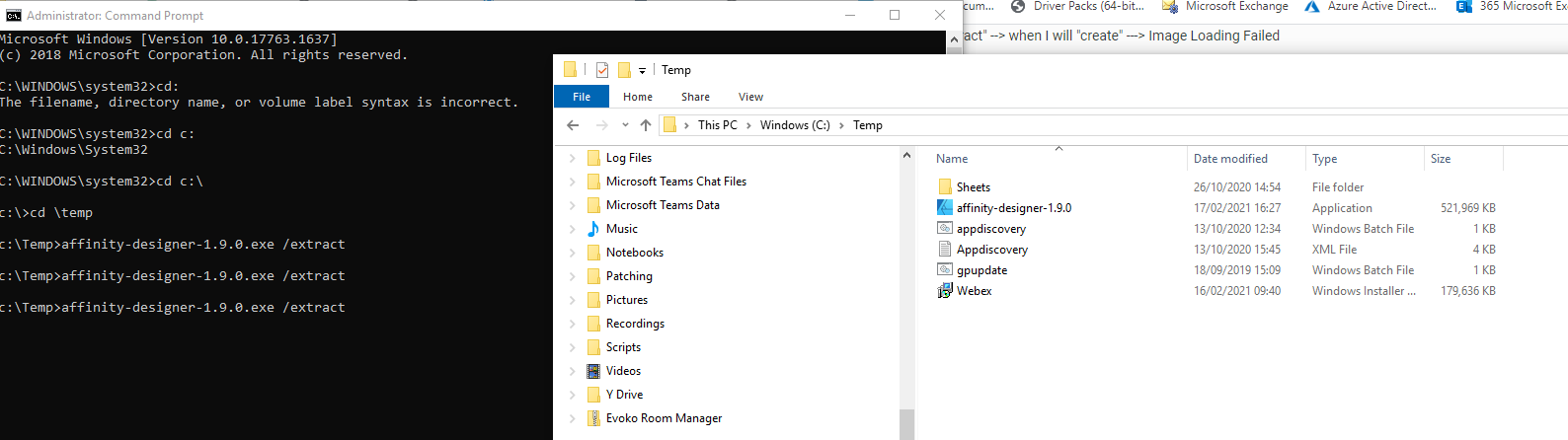The width and height of the screenshot is (1568, 440).
Task: Switch to the Home ribbon tab
Action: (x=638, y=97)
